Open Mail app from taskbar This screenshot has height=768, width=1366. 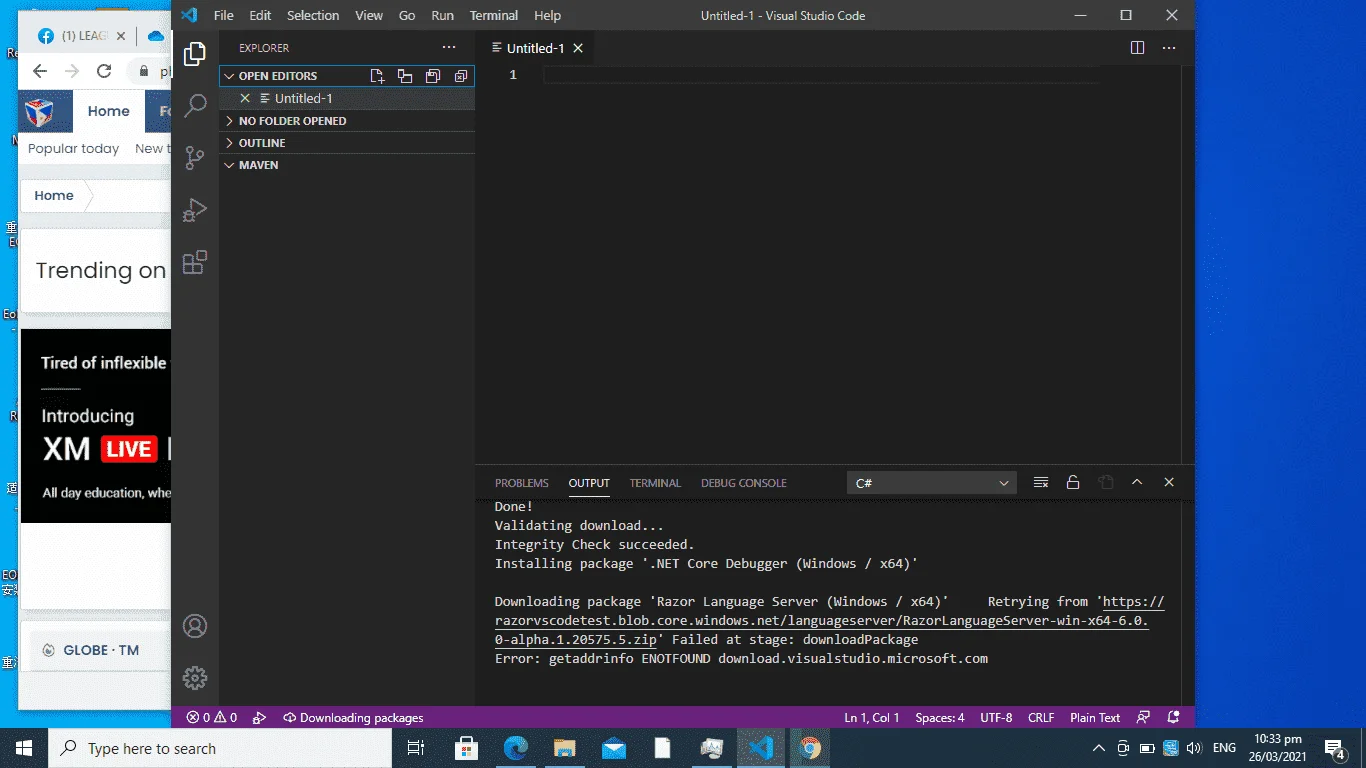(x=613, y=748)
